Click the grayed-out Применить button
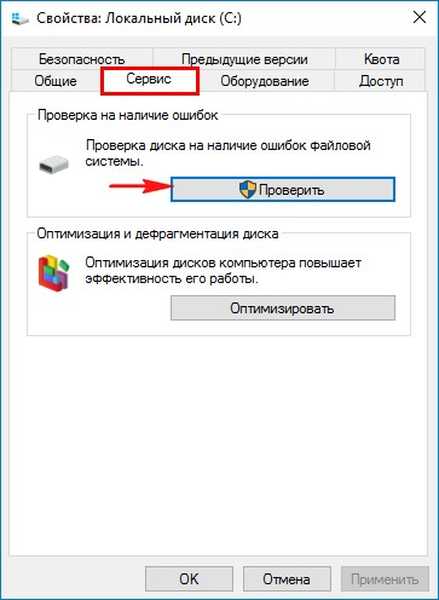Image resolution: width=439 pixels, height=600 pixels. pos(385,578)
